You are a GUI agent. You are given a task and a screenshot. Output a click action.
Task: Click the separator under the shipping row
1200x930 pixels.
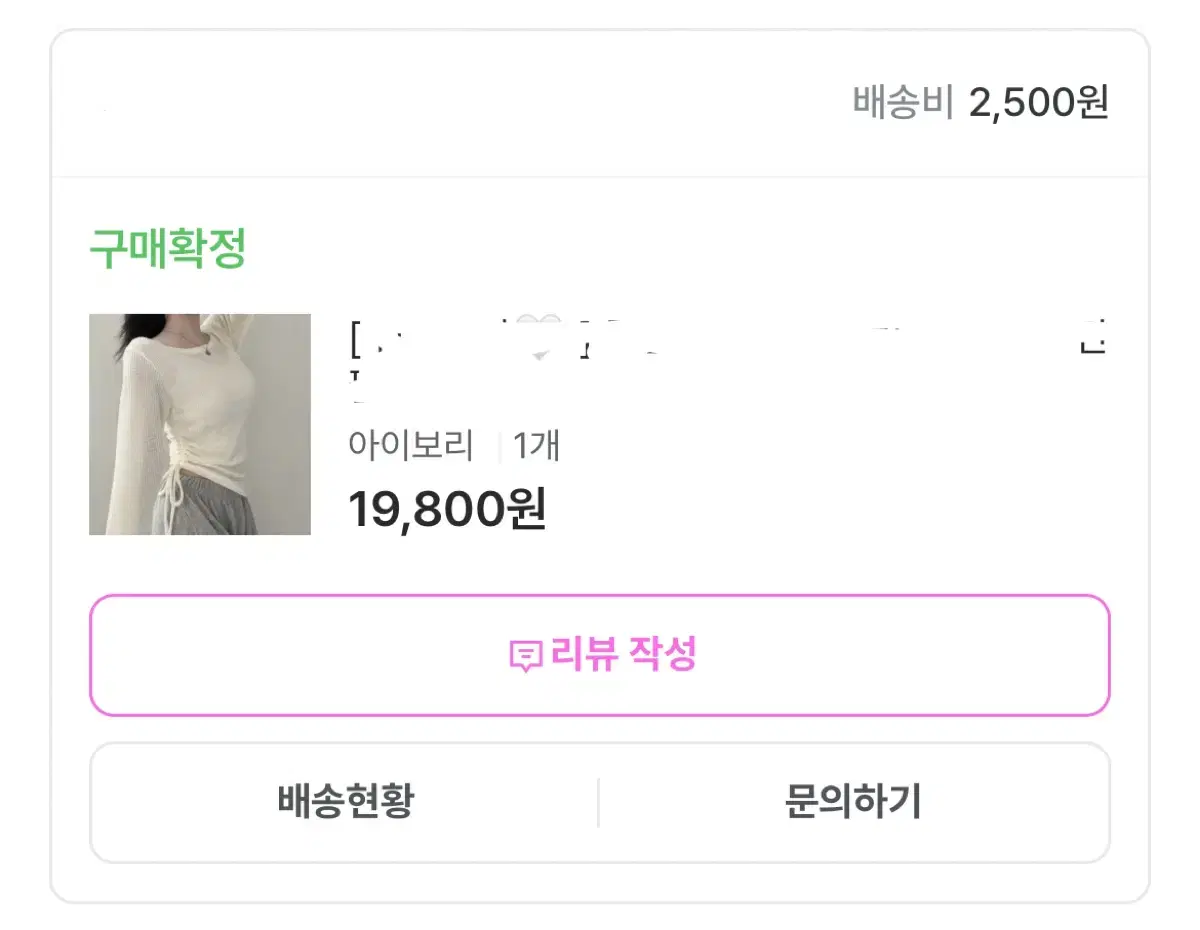click(x=600, y=177)
